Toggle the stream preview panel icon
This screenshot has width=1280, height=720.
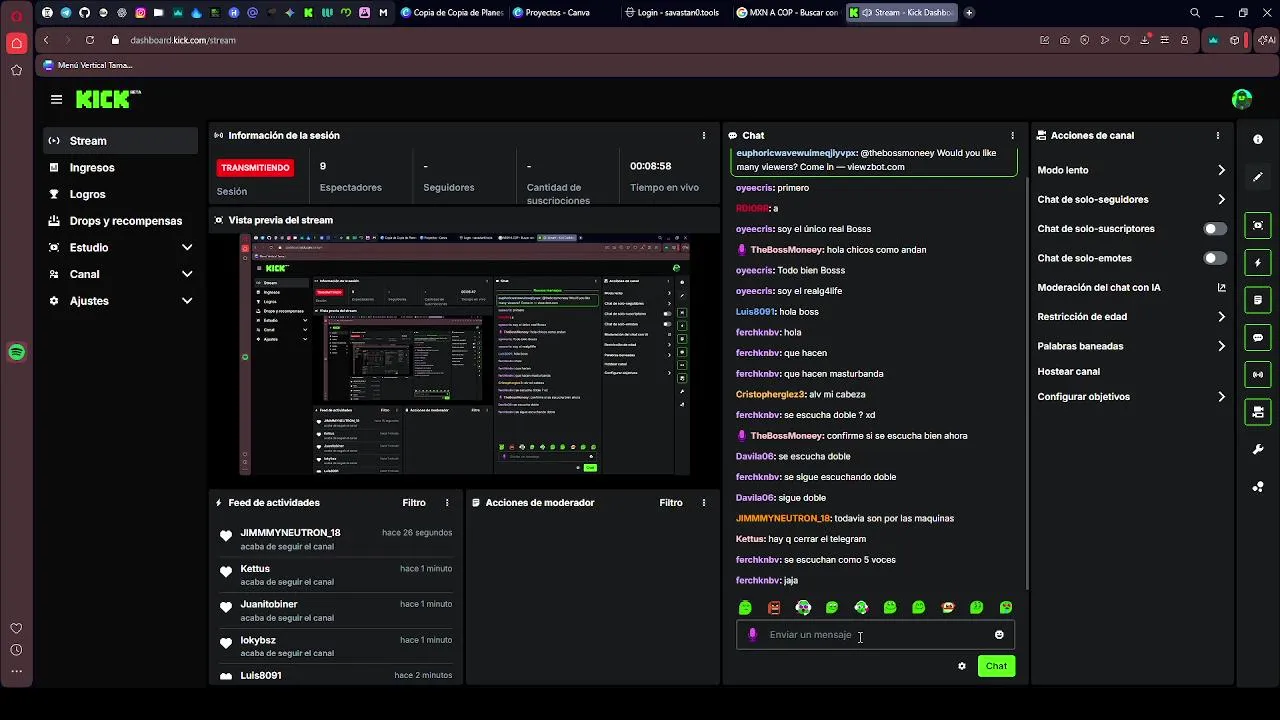click(x=1258, y=225)
